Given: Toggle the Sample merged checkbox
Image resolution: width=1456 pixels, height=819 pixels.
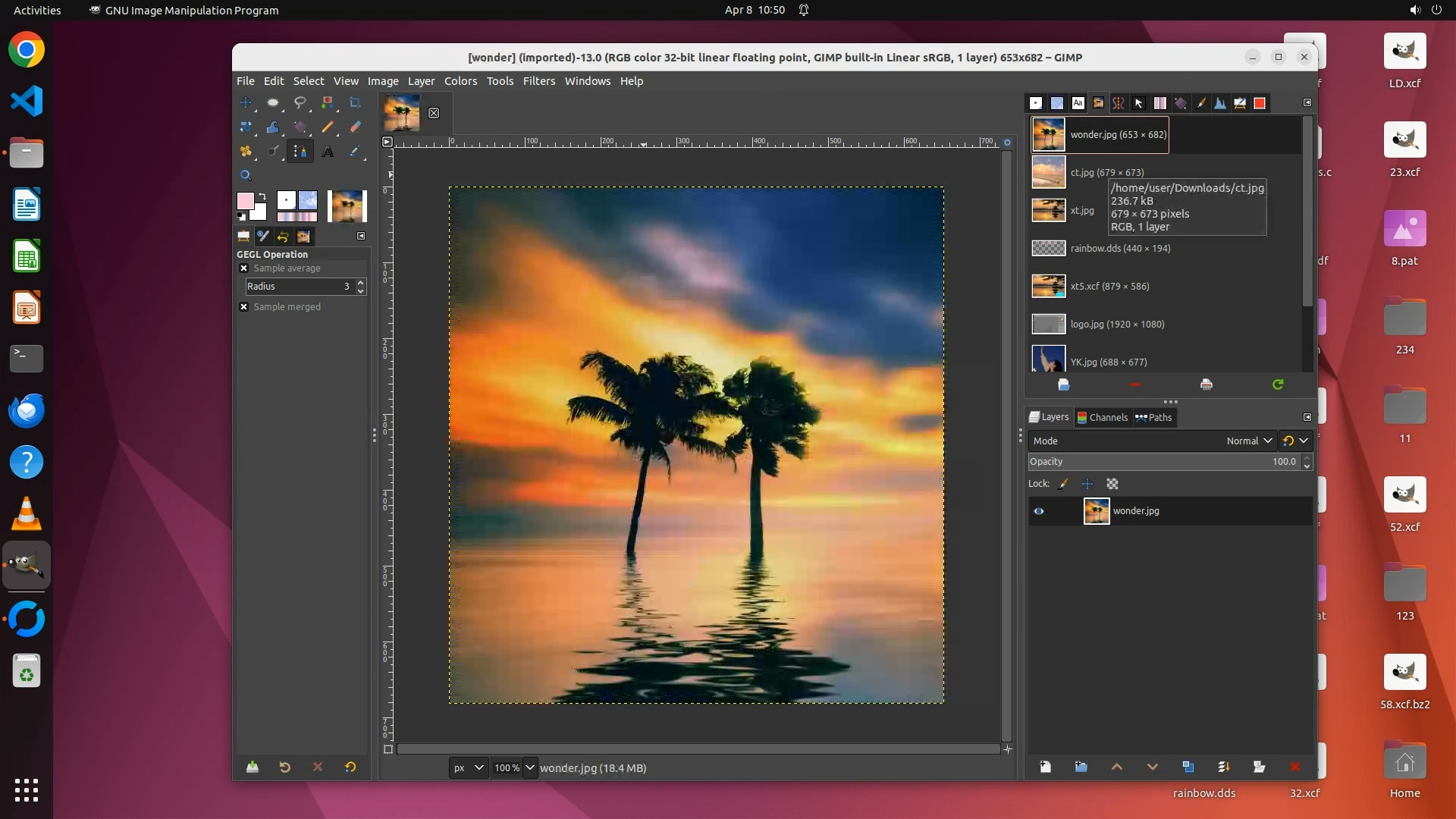Looking at the screenshot, I should point(243,307).
